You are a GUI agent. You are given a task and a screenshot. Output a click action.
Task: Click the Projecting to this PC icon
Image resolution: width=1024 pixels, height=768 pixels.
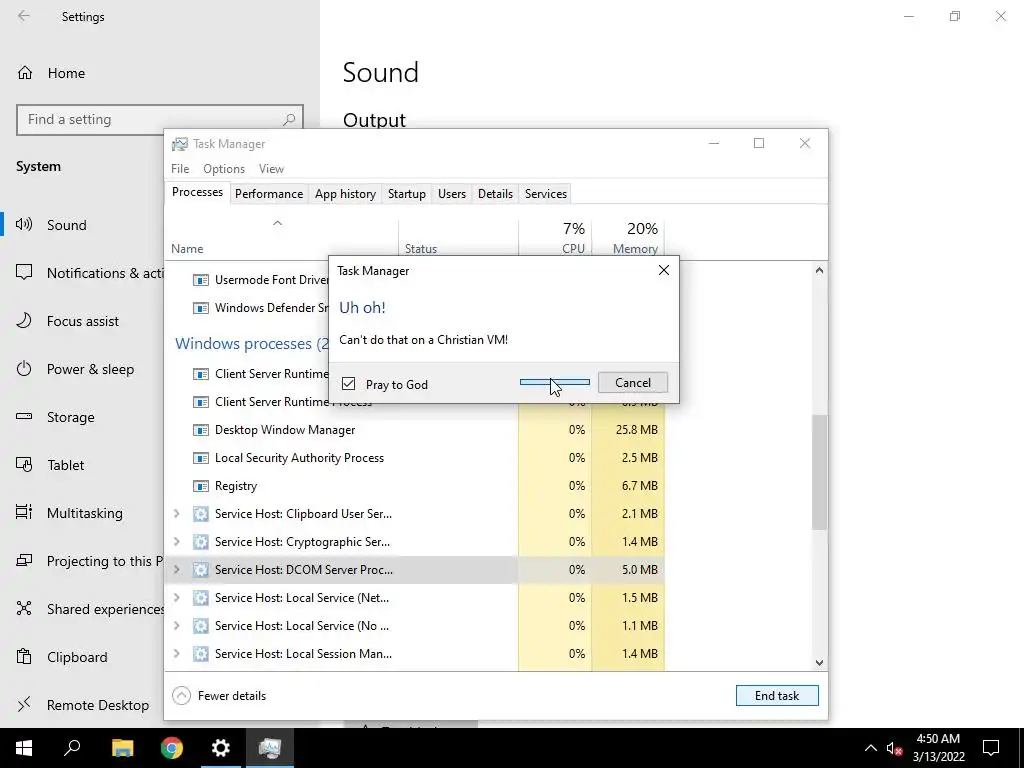[24, 560]
